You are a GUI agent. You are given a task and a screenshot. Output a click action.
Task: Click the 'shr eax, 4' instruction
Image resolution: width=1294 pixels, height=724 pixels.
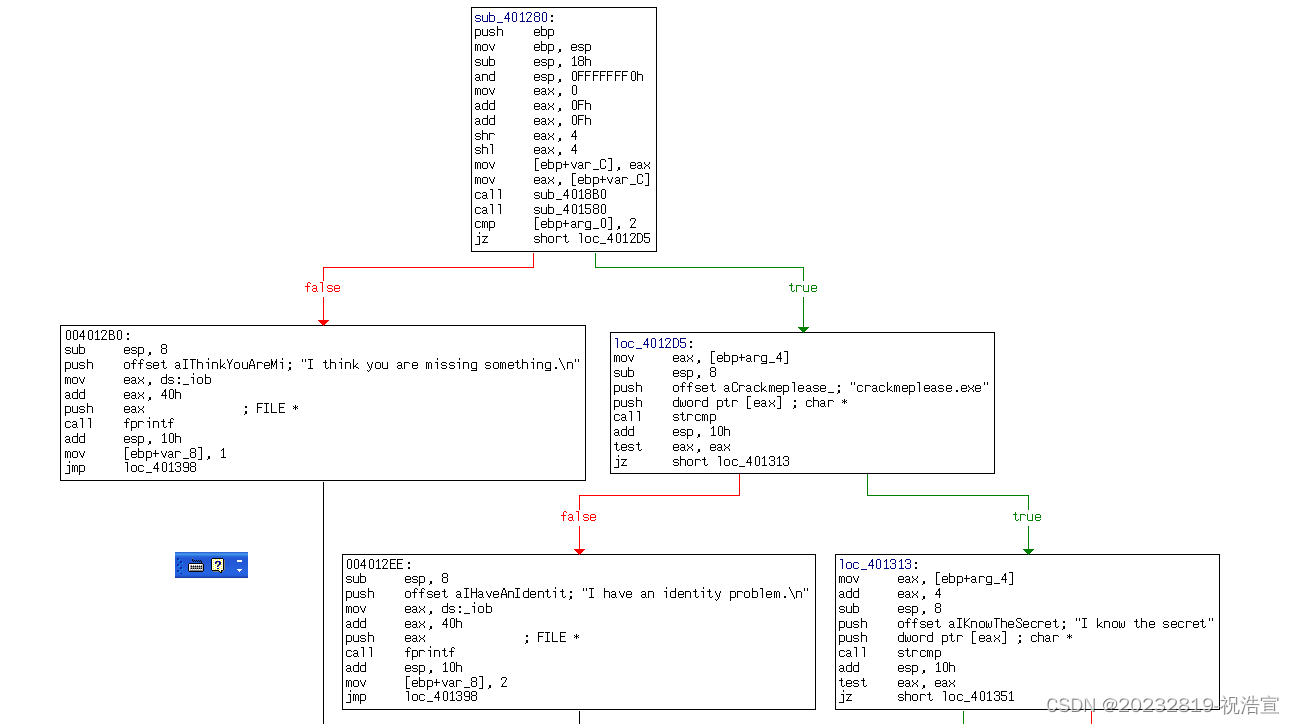526,135
